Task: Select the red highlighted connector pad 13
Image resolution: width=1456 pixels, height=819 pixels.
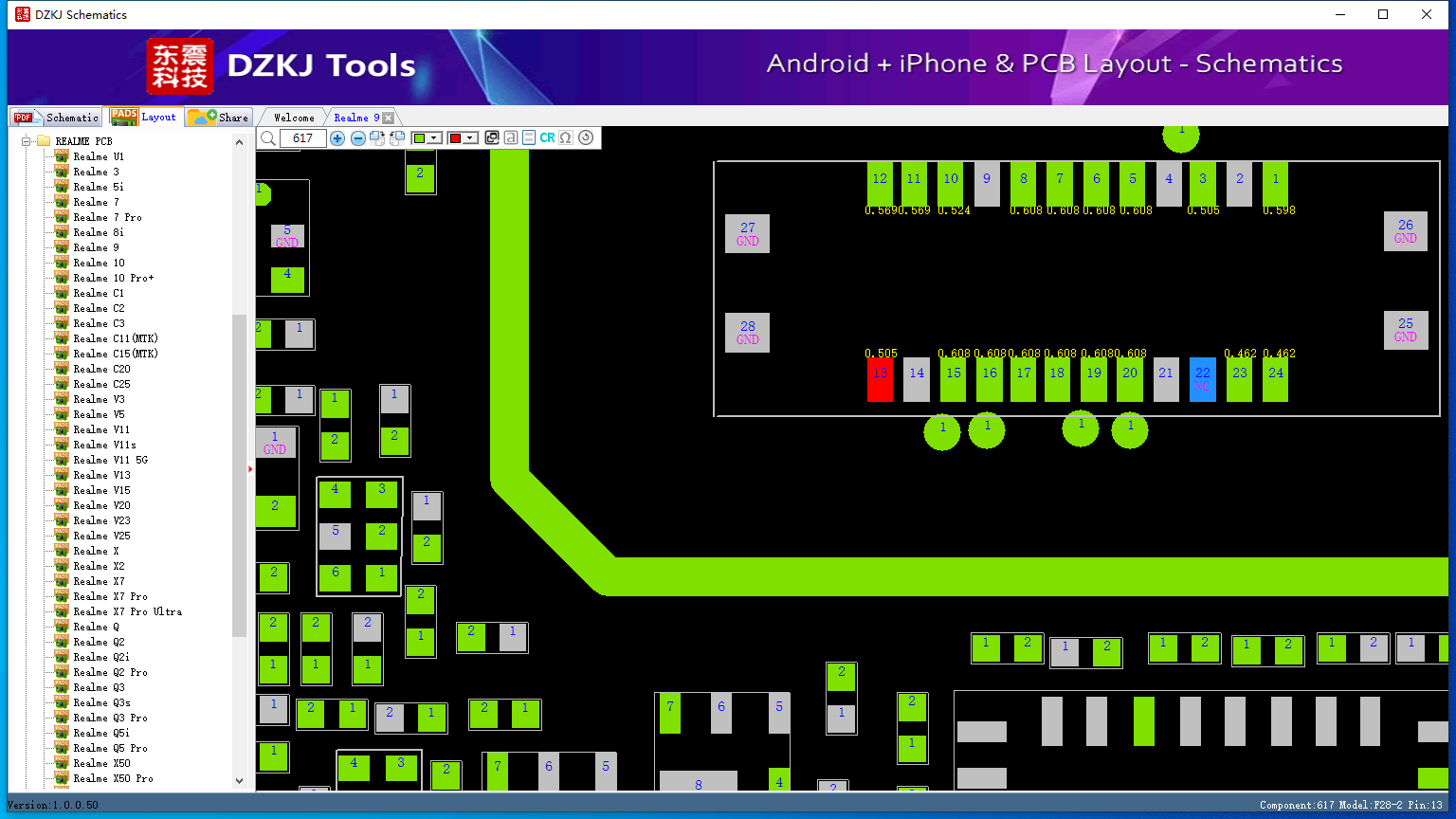Action: [880, 379]
